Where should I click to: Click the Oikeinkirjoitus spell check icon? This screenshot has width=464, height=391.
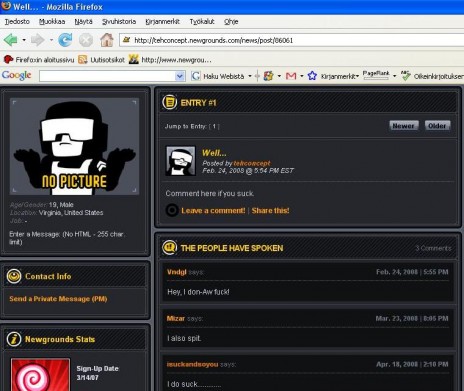tap(405, 76)
